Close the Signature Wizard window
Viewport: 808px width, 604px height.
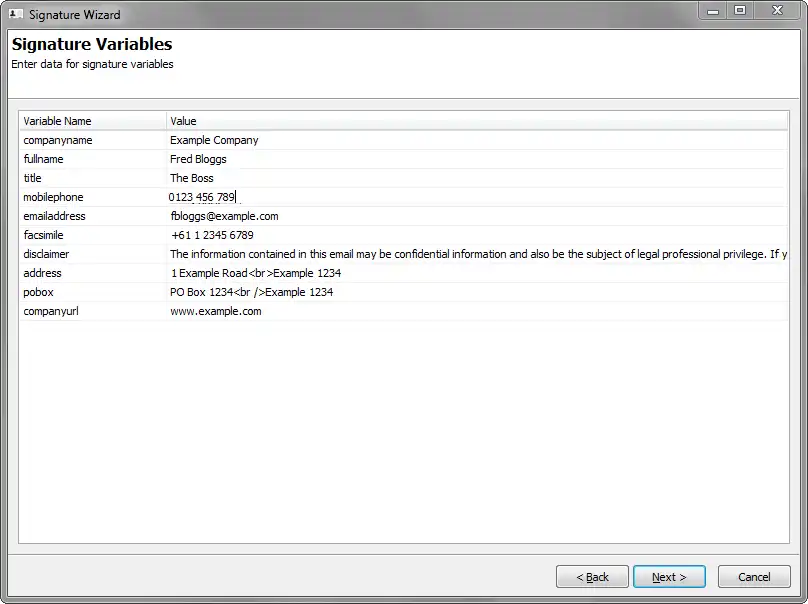777,11
